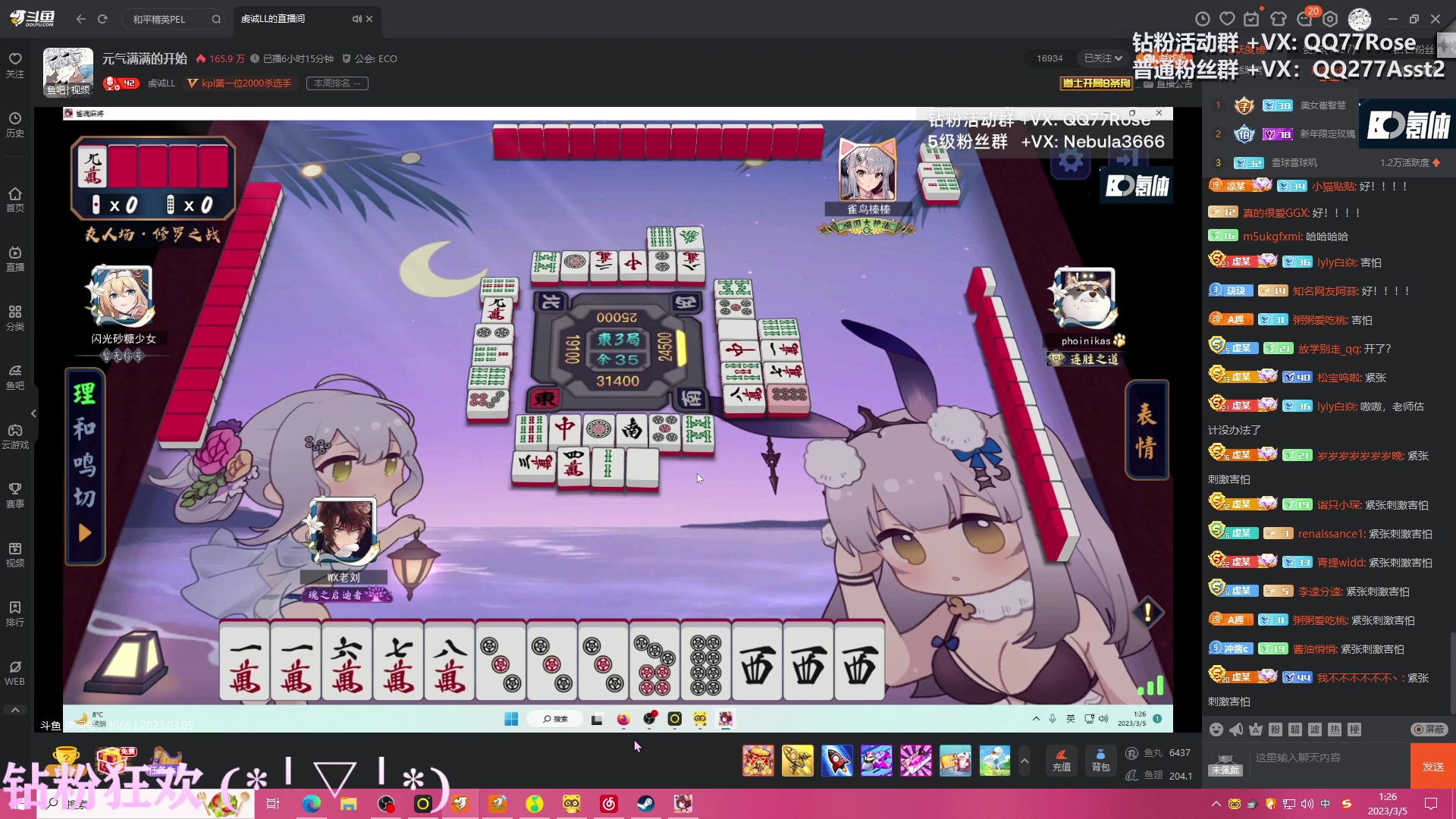Click the megaphone broadcast icon in chat toolbar
Screen dimensions: 1456x819
(x=1236, y=730)
